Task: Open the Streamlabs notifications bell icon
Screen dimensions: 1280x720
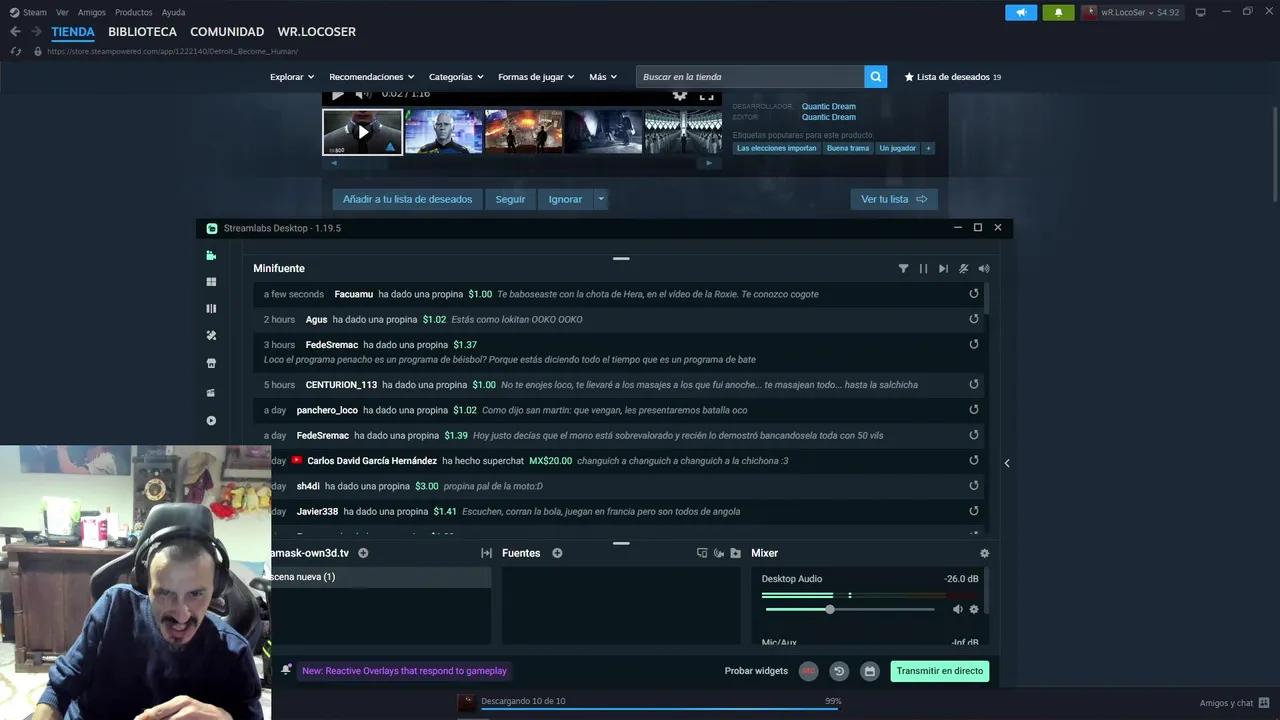Action: tap(286, 670)
